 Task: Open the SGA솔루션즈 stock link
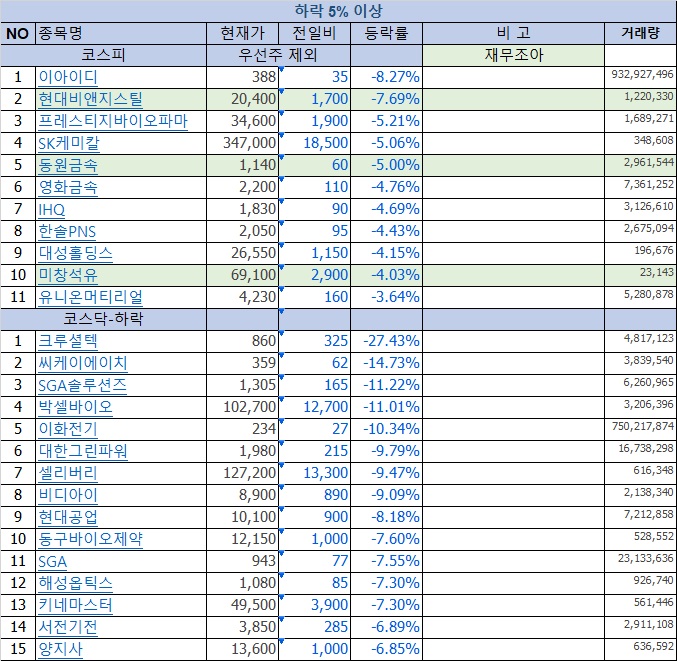click(x=82, y=386)
